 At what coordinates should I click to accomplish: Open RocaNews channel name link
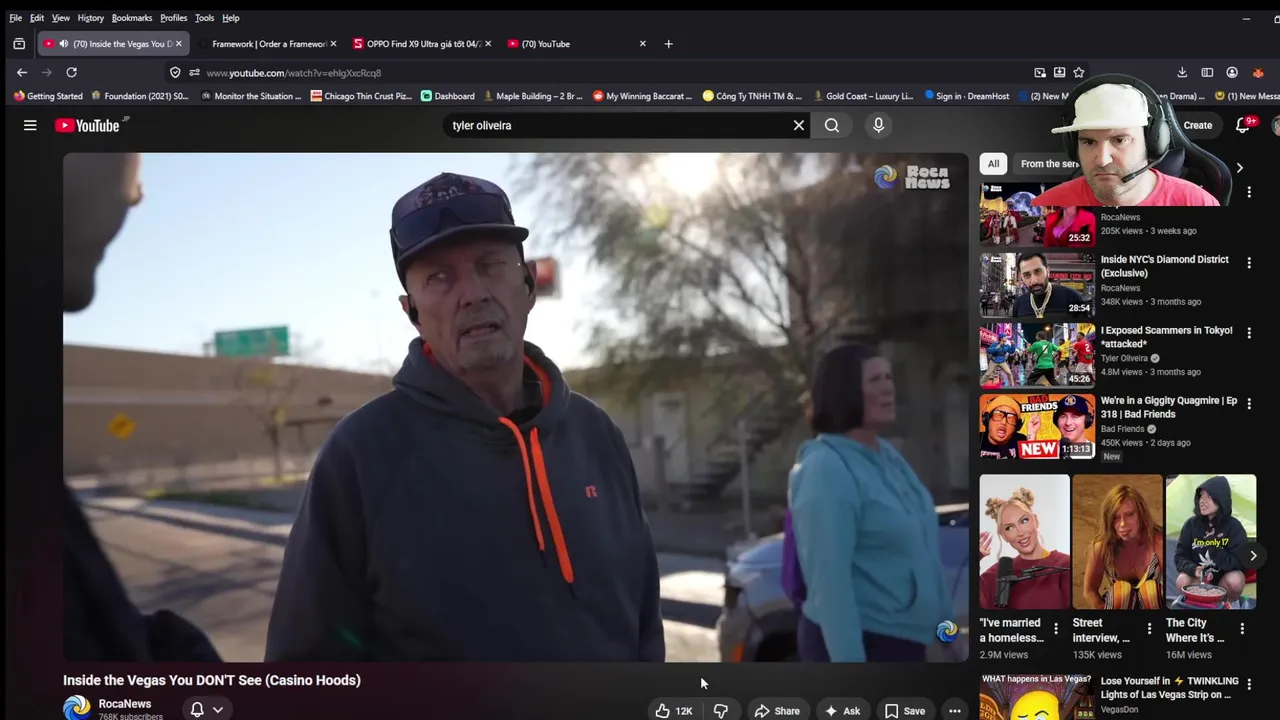[x=125, y=704]
